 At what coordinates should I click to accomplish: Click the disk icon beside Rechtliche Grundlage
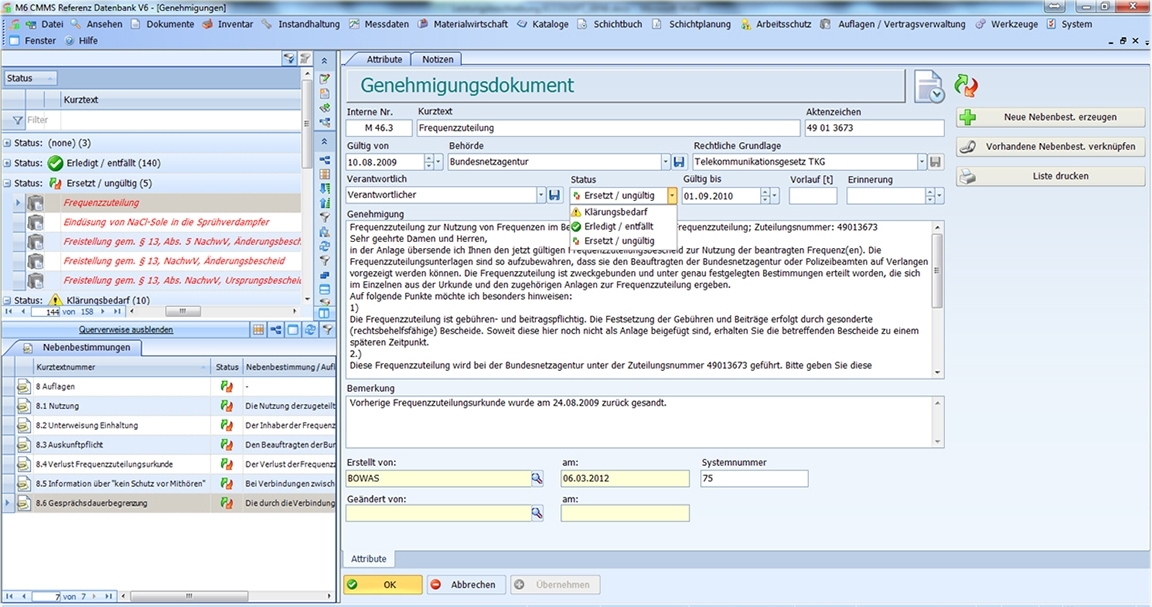coord(935,162)
